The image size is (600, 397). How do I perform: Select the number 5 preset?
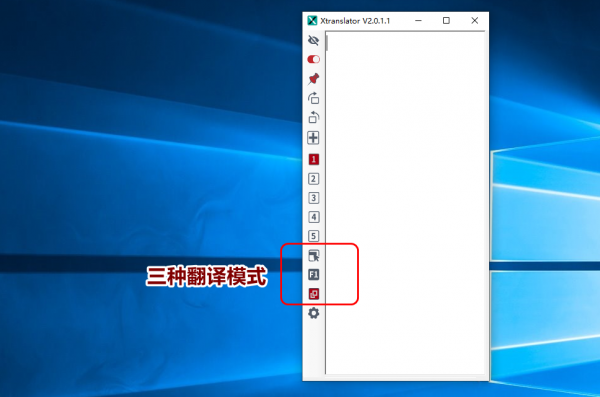[x=313, y=236]
